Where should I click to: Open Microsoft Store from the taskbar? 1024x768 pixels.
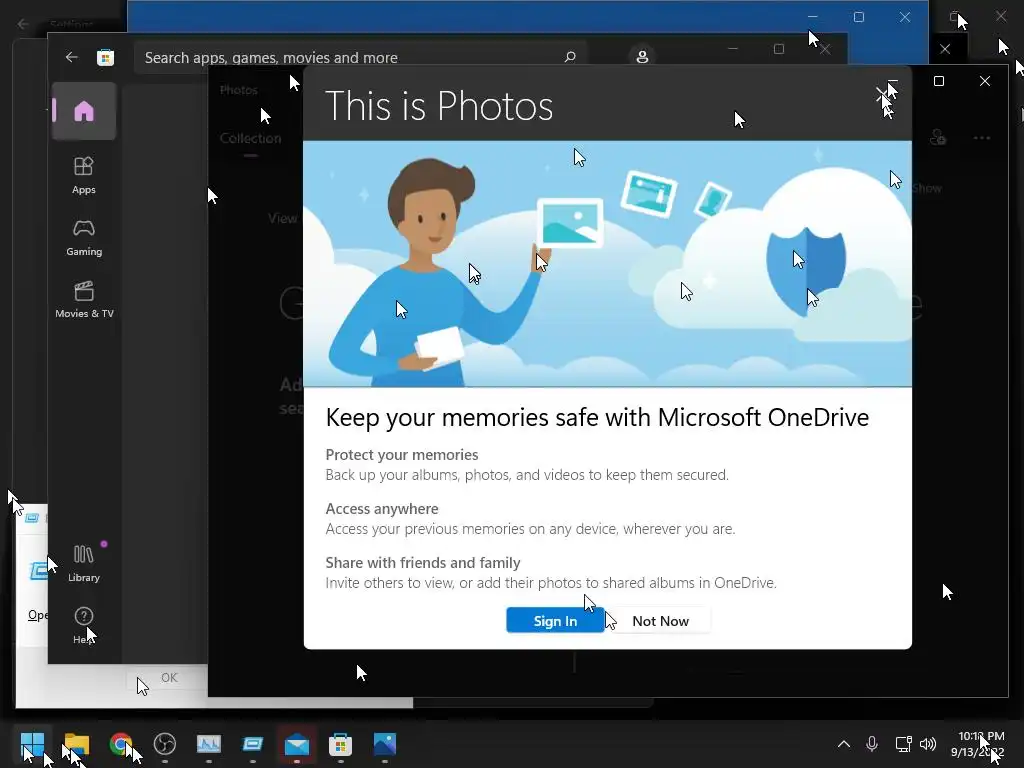340,743
